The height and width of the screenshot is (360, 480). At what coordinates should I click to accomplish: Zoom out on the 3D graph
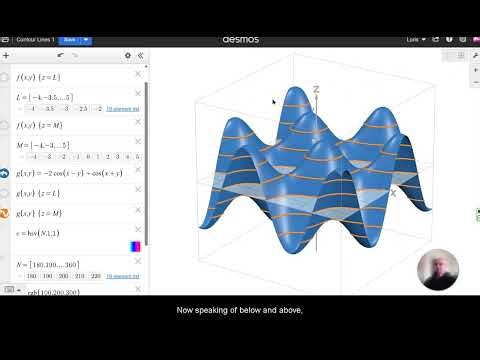tap(476, 82)
